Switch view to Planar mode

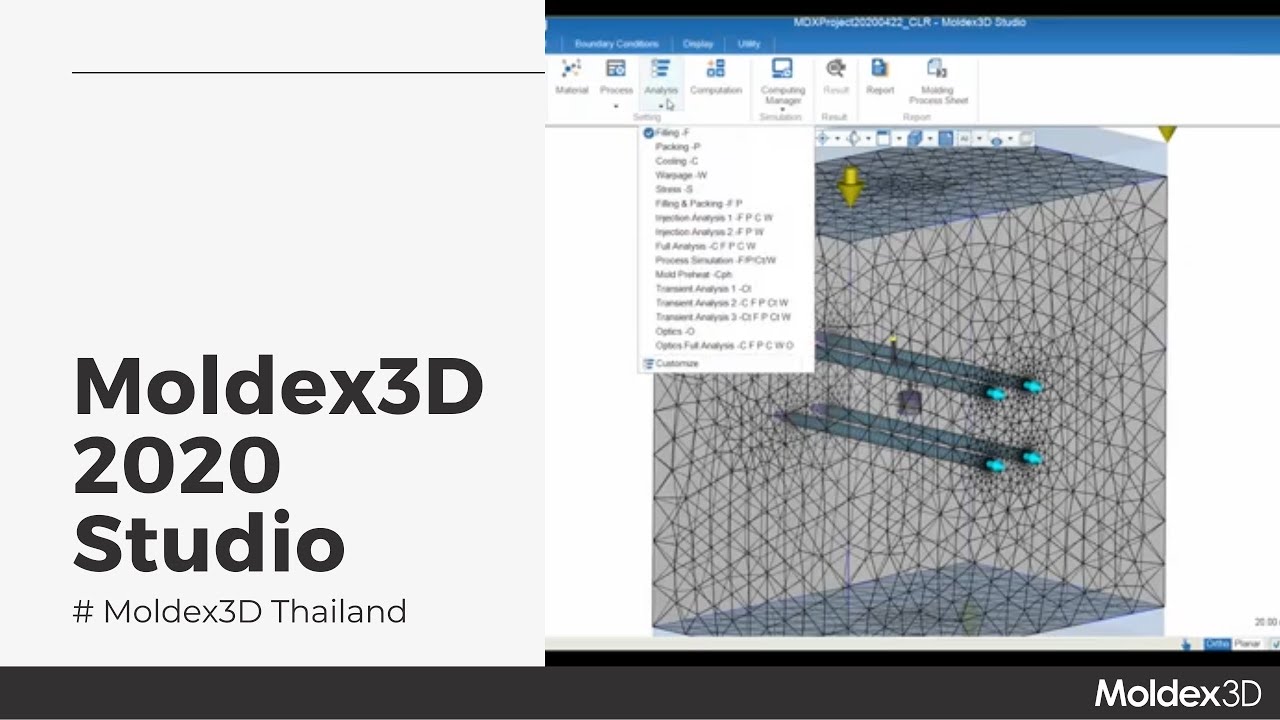click(1247, 644)
